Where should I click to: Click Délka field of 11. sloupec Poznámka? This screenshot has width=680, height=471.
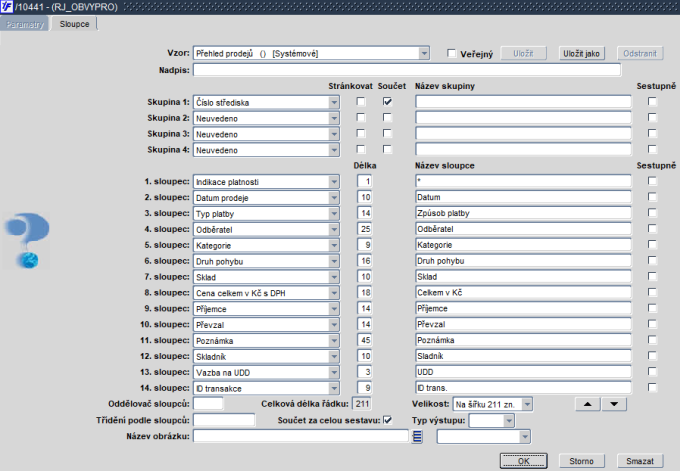(364, 340)
